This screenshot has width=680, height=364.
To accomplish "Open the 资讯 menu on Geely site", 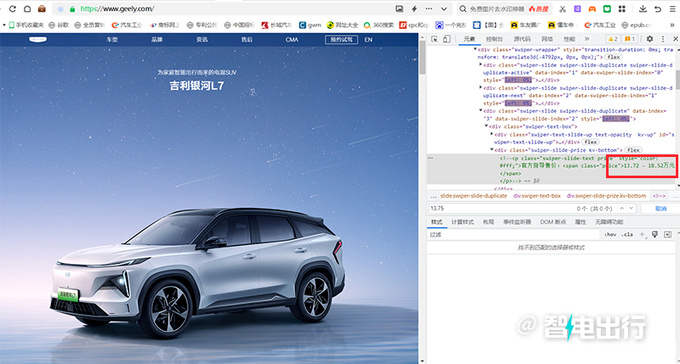I will point(202,39).
